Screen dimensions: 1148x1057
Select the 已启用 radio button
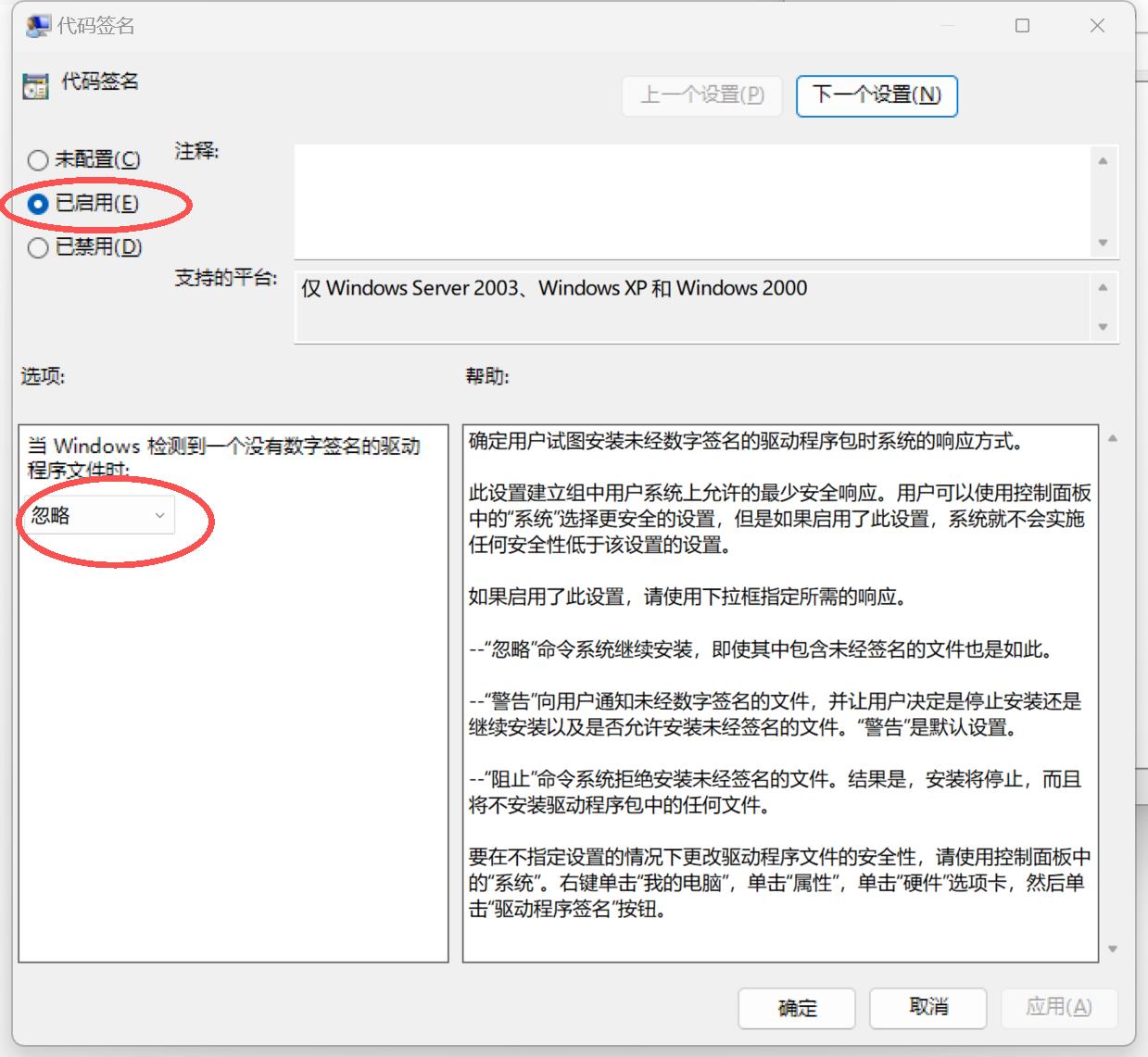tap(38, 204)
